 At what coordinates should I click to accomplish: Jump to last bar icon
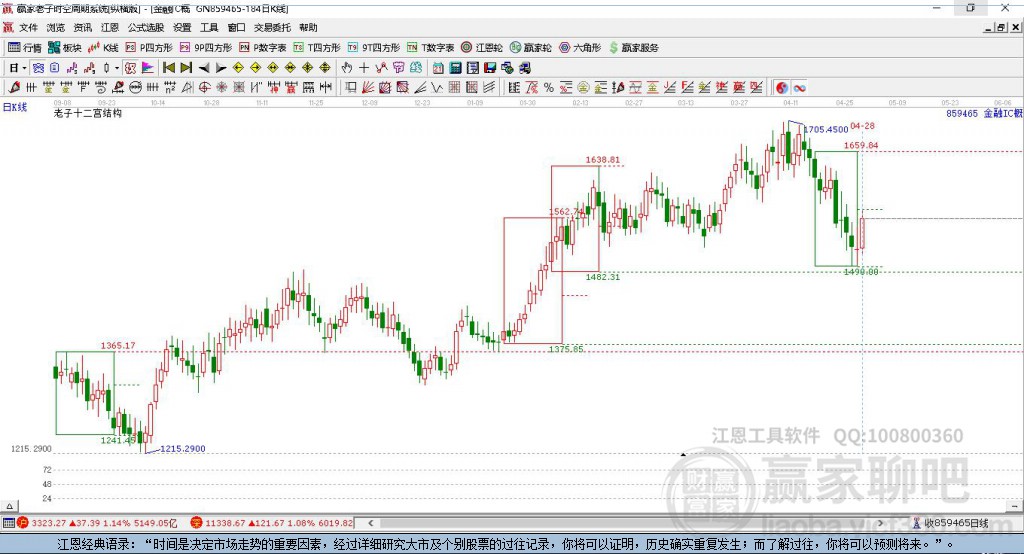pos(186,68)
